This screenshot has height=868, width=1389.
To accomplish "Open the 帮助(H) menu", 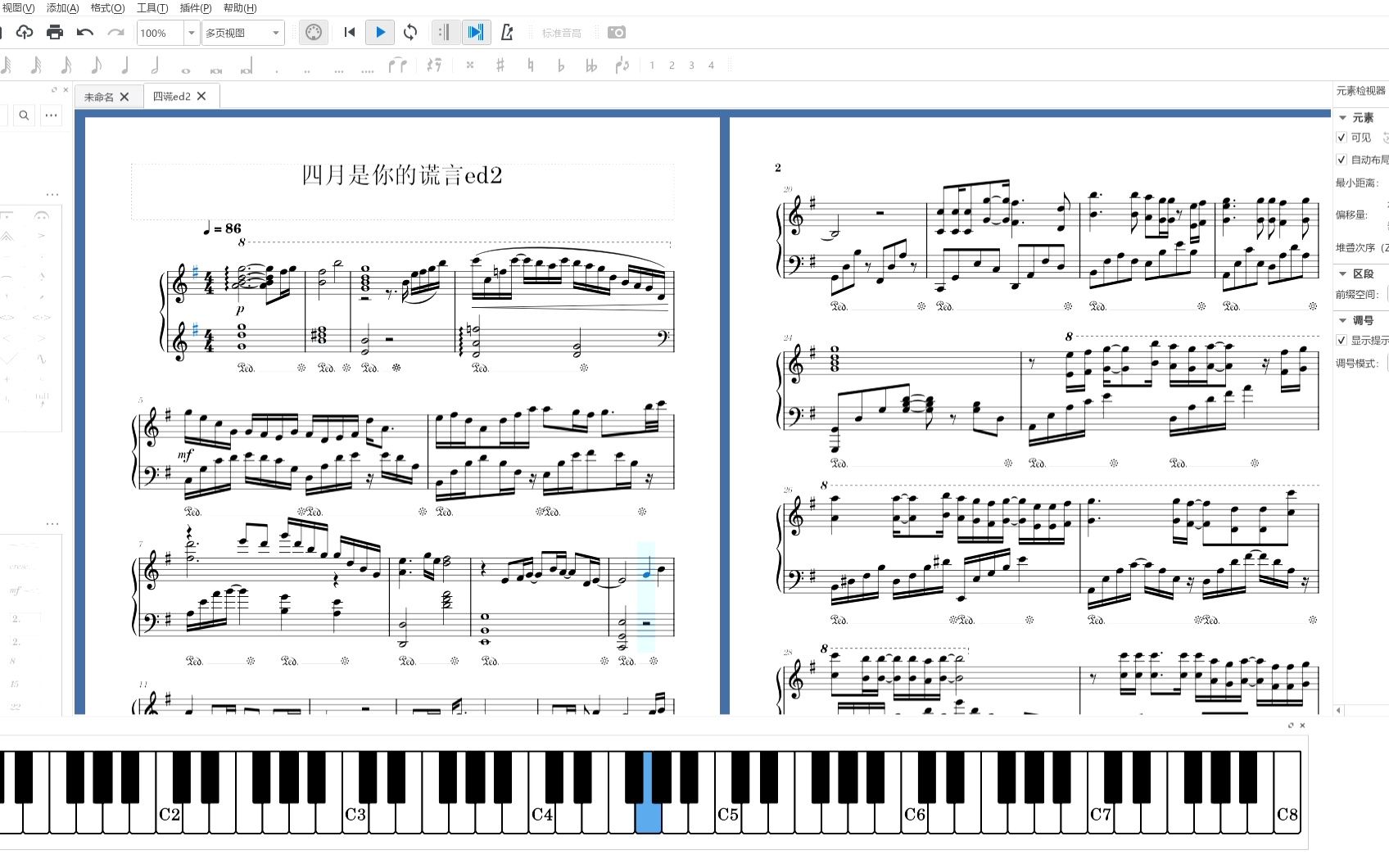I will tap(240, 8).
